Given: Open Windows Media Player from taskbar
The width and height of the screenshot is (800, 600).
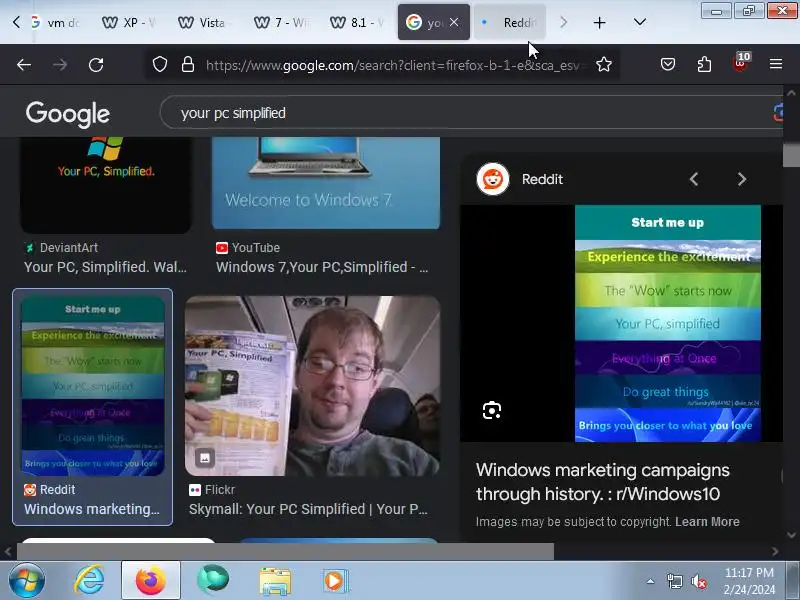Looking at the screenshot, I should tap(335, 581).
